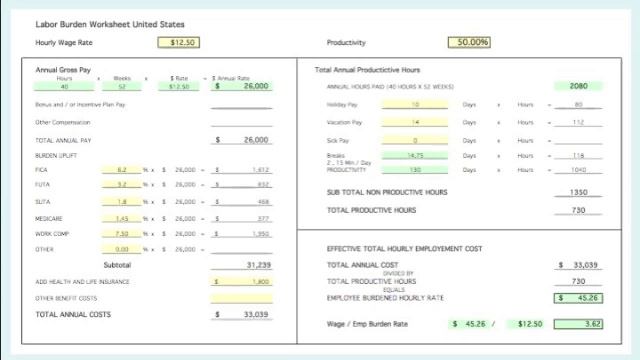Select the 730 value under Divided By

tap(578, 281)
